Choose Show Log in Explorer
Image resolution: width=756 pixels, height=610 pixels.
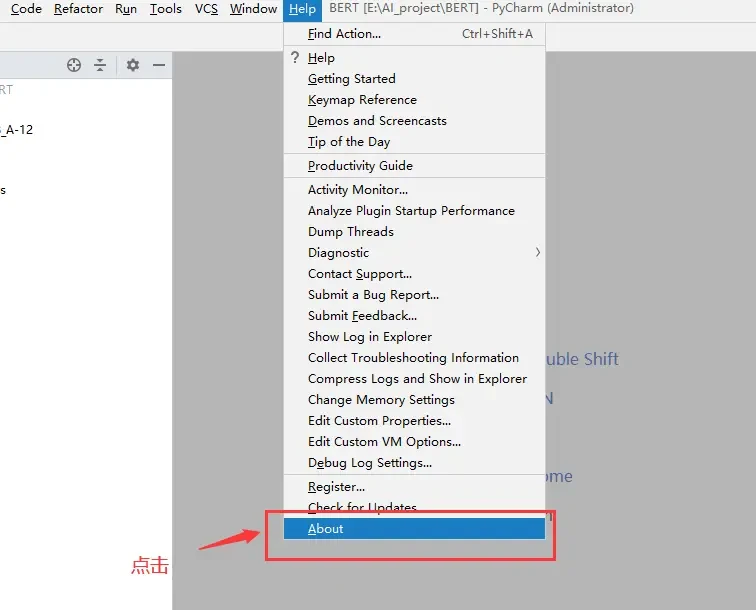click(x=370, y=337)
